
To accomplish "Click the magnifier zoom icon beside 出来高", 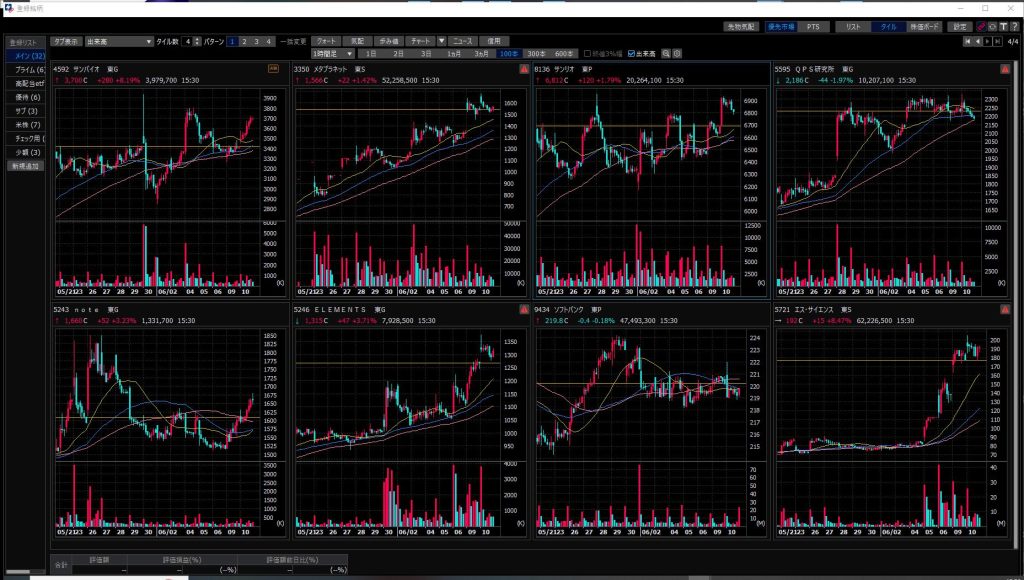I will pos(667,53).
